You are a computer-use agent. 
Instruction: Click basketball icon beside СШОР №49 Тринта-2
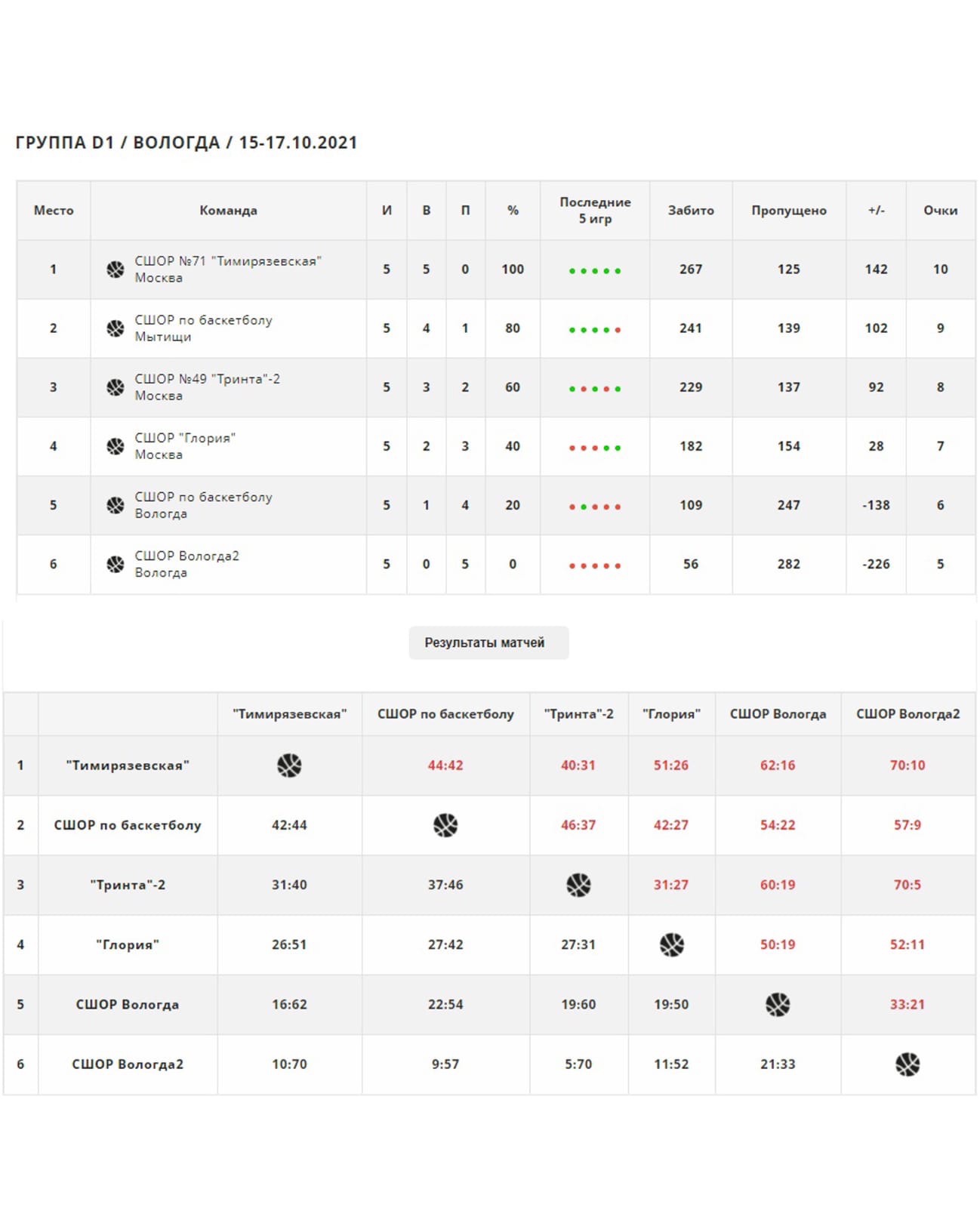(116, 387)
